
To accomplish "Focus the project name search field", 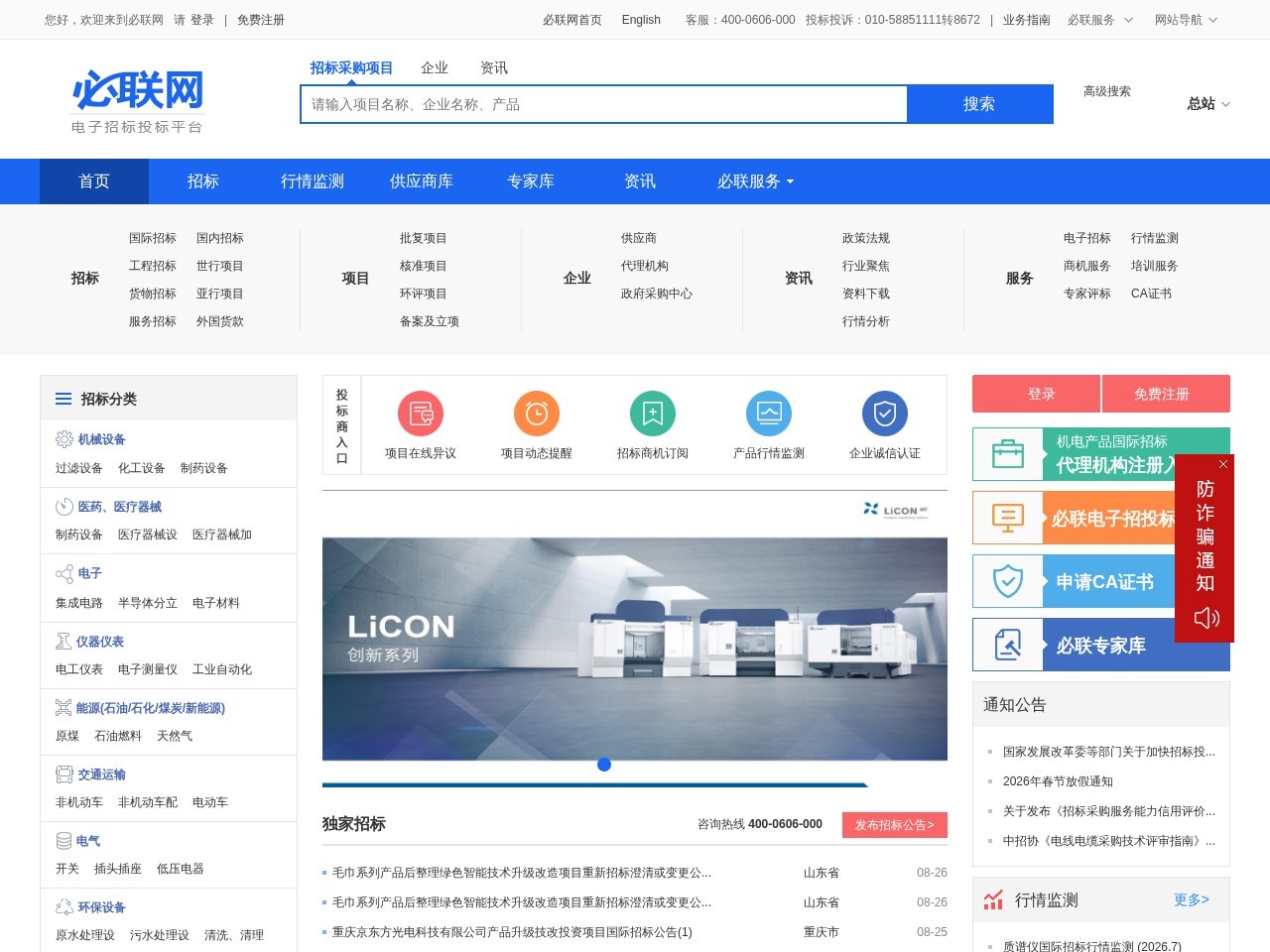I will [604, 104].
